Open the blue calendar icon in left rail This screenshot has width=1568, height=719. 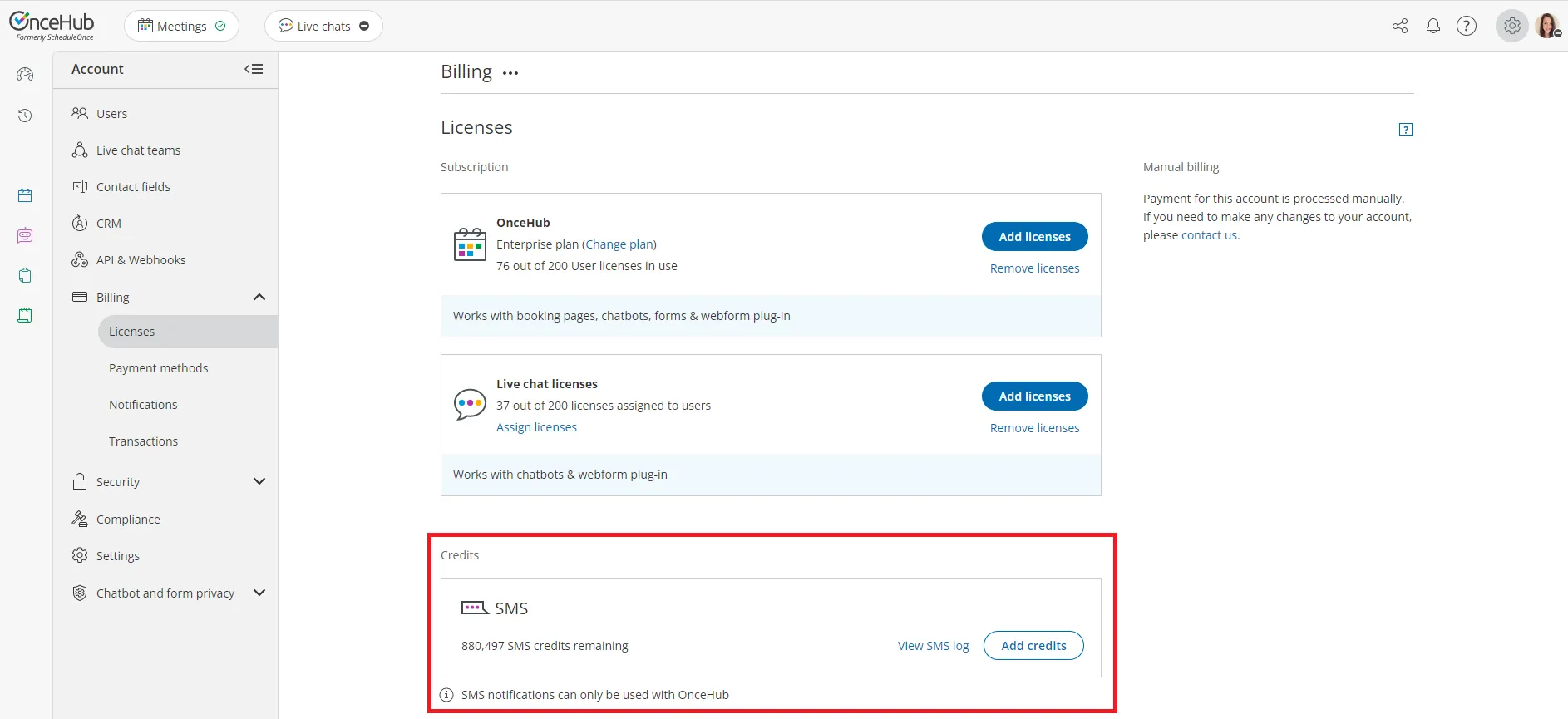(x=25, y=195)
